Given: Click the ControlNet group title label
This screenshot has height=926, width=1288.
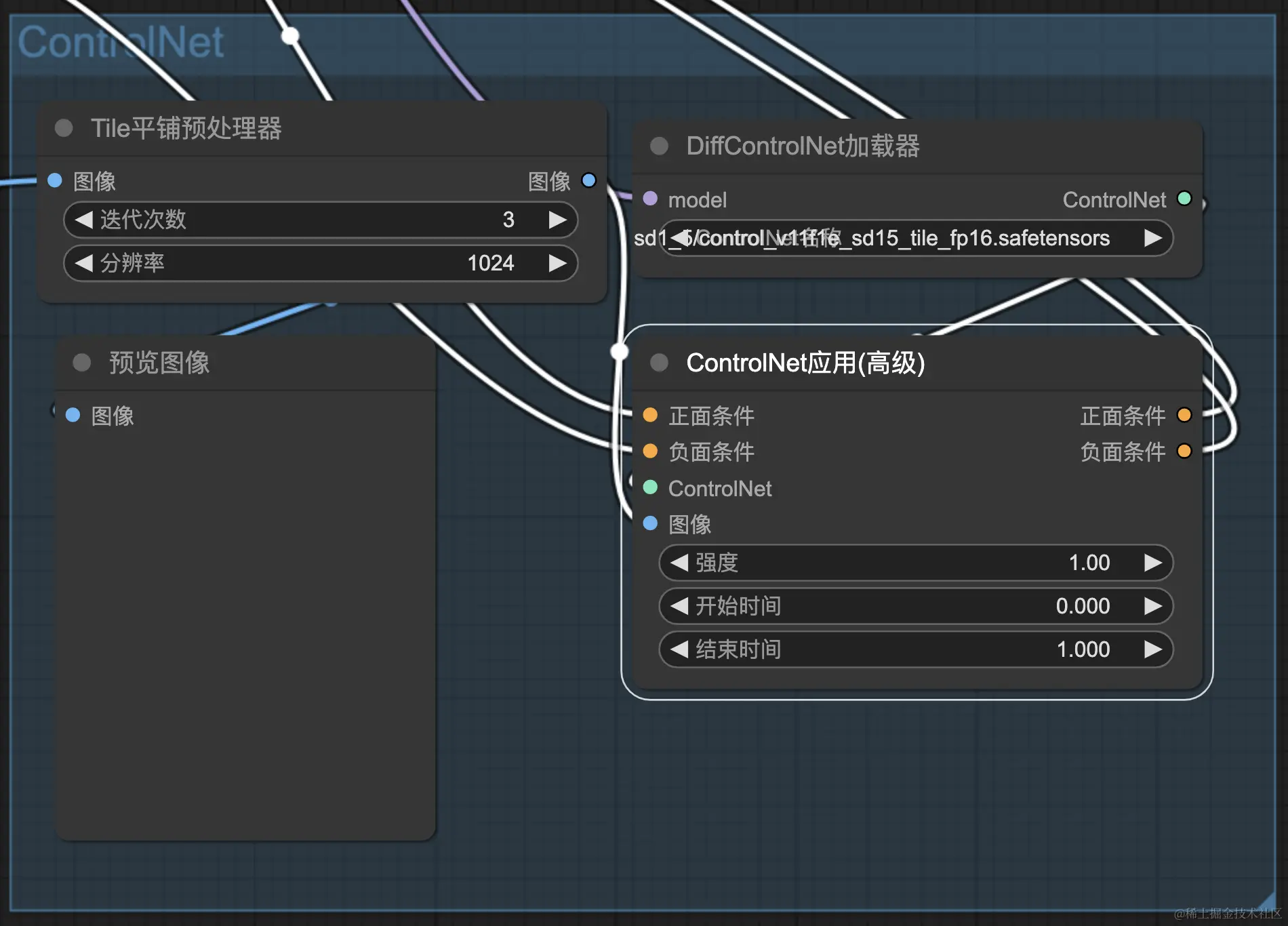Looking at the screenshot, I should pos(121,42).
